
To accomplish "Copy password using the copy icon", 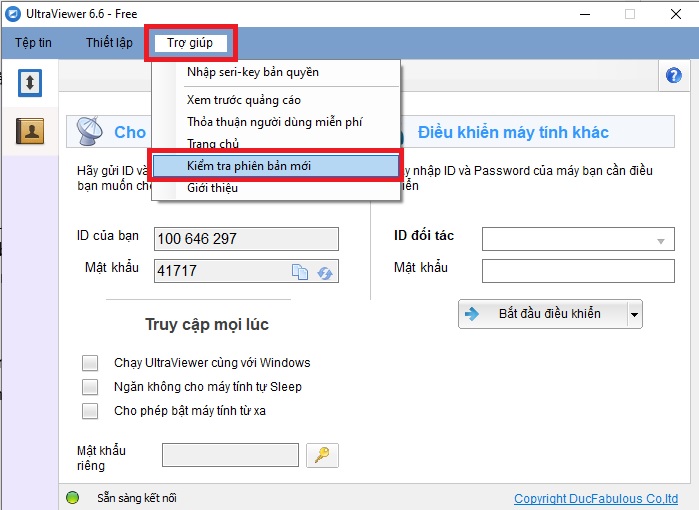I will pyautogui.click(x=300, y=271).
